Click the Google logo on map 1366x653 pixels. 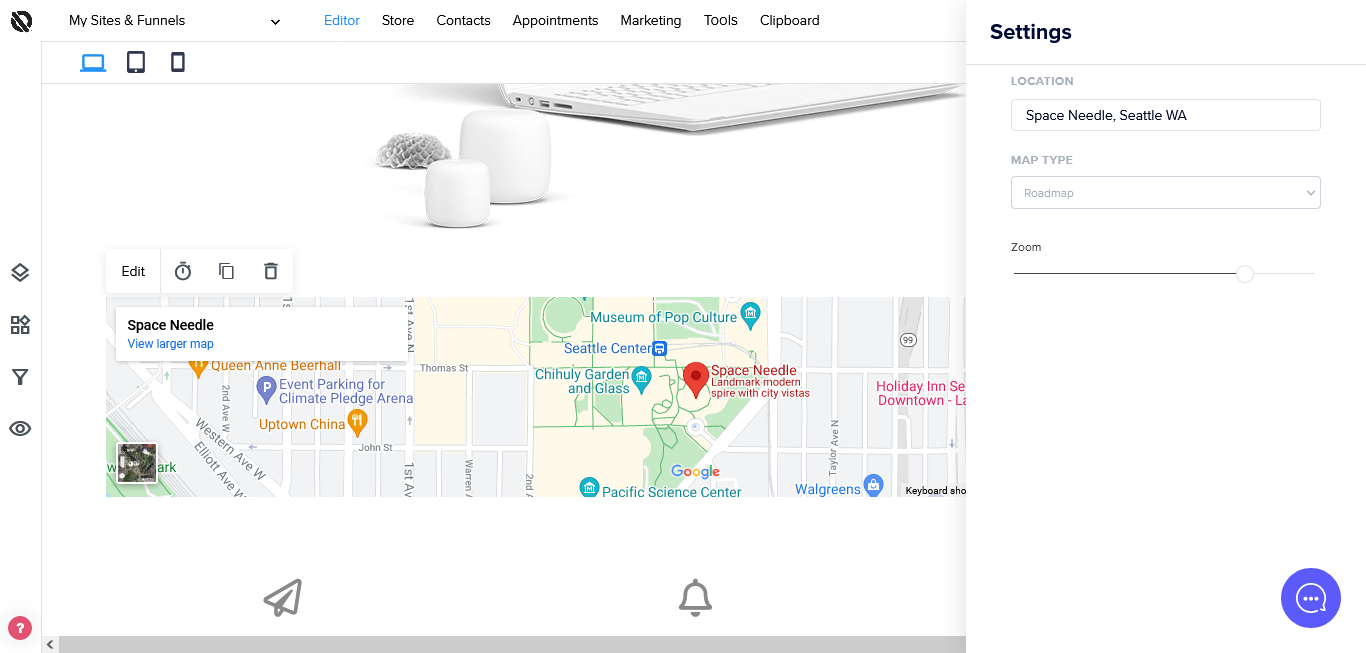(696, 472)
